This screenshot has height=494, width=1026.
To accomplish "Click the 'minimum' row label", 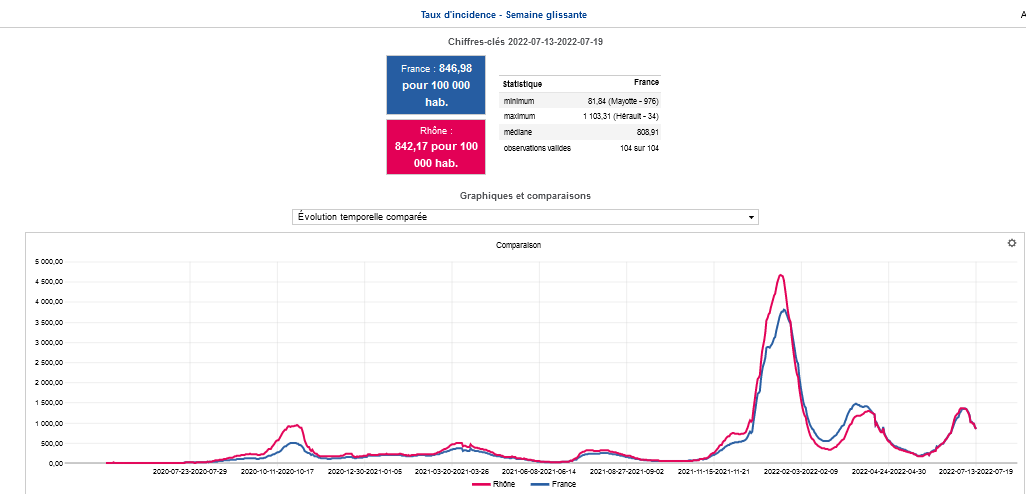I will click(519, 101).
